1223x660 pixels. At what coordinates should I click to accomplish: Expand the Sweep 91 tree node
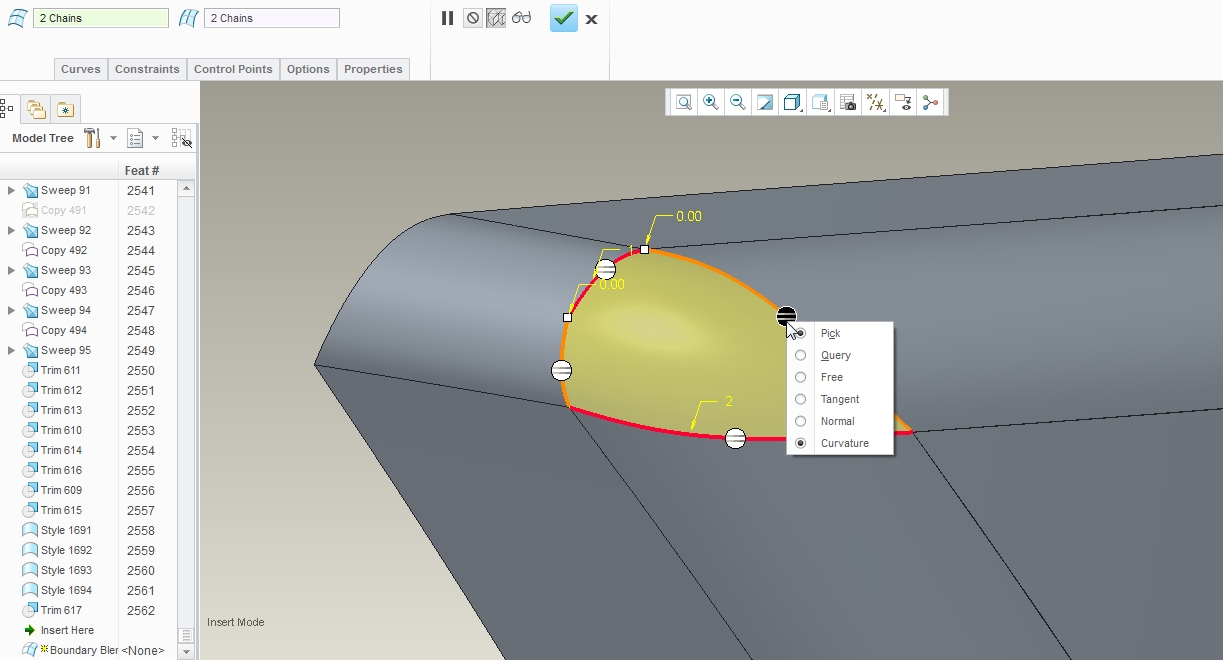pos(12,190)
